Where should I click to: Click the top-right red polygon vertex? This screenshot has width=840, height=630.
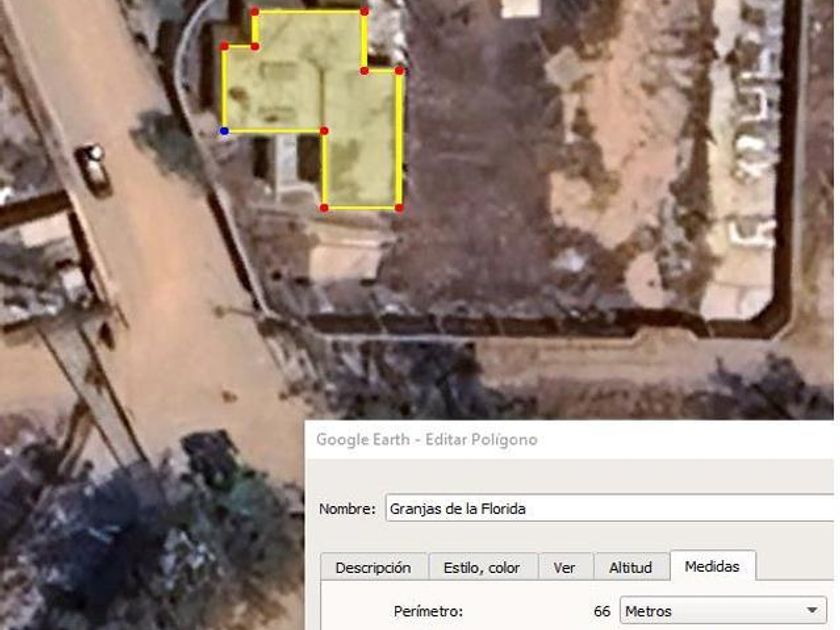(x=364, y=11)
